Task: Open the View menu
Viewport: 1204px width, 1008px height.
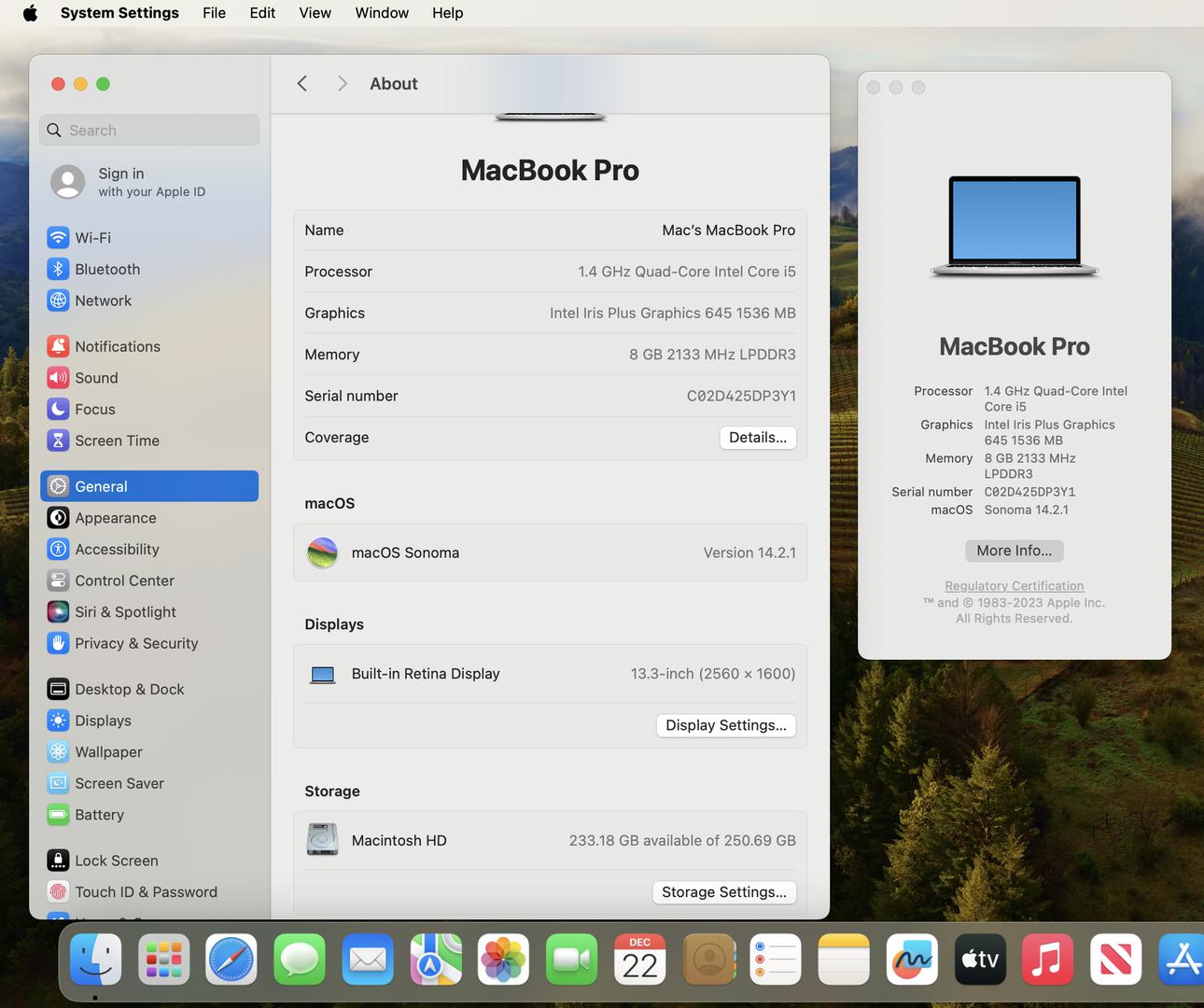Action: [315, 13]
